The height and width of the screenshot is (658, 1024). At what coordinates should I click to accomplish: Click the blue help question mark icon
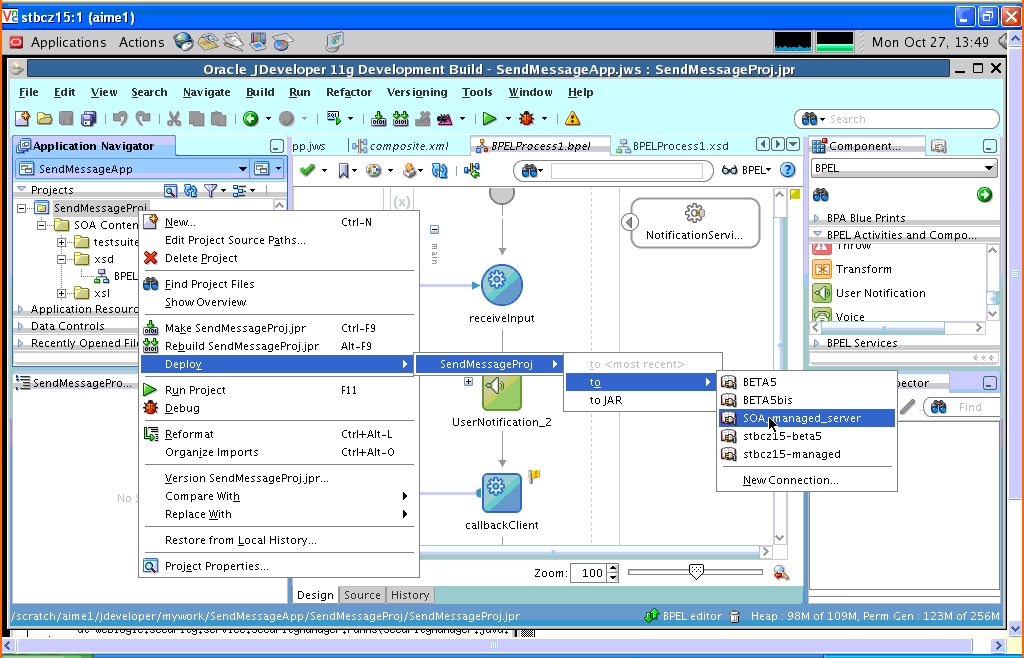[788, 170]
